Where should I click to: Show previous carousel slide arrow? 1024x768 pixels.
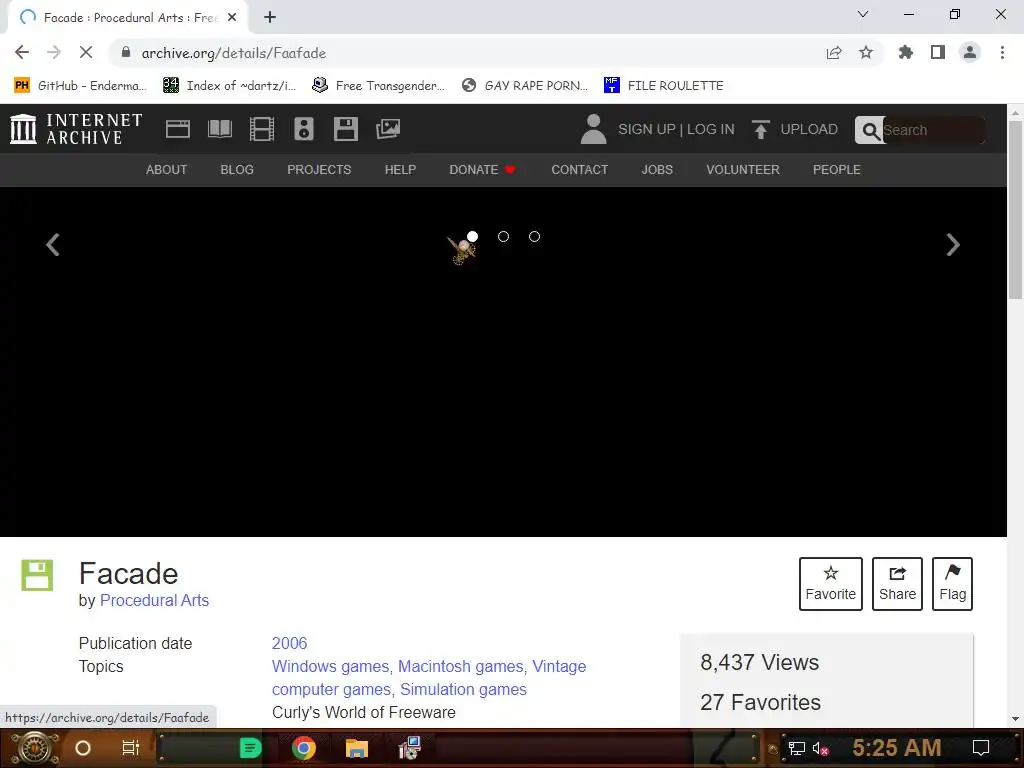click(x=53, y=245)
